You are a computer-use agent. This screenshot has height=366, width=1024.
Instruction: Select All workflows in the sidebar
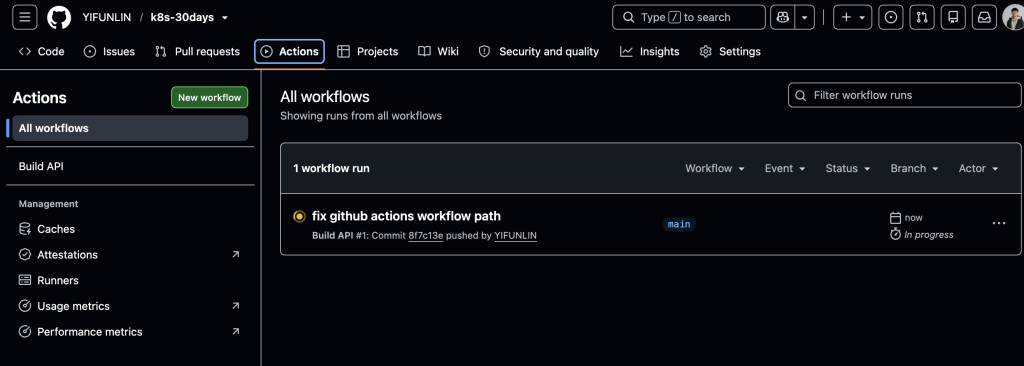coord(130,128)
